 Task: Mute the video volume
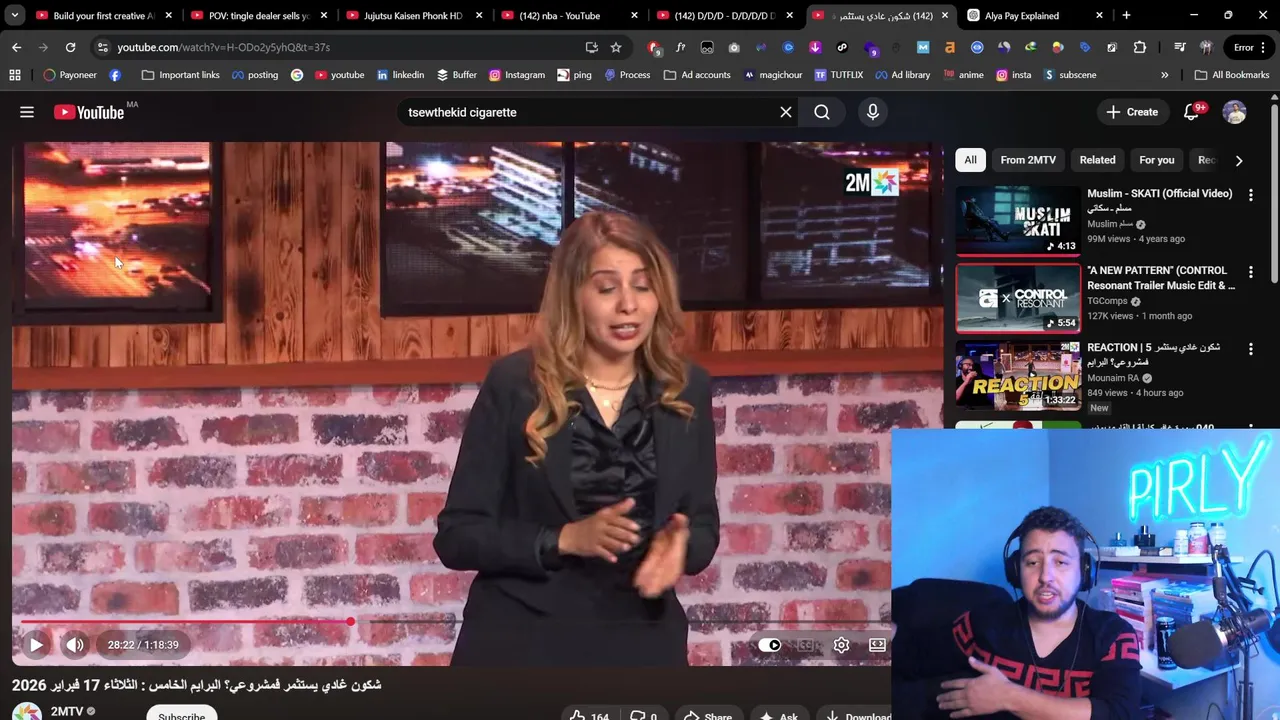(x=75, y=645)
